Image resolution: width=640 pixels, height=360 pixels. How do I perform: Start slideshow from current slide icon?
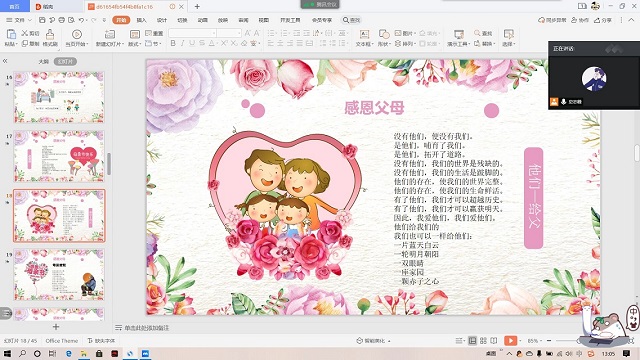(x=76, y=34)
